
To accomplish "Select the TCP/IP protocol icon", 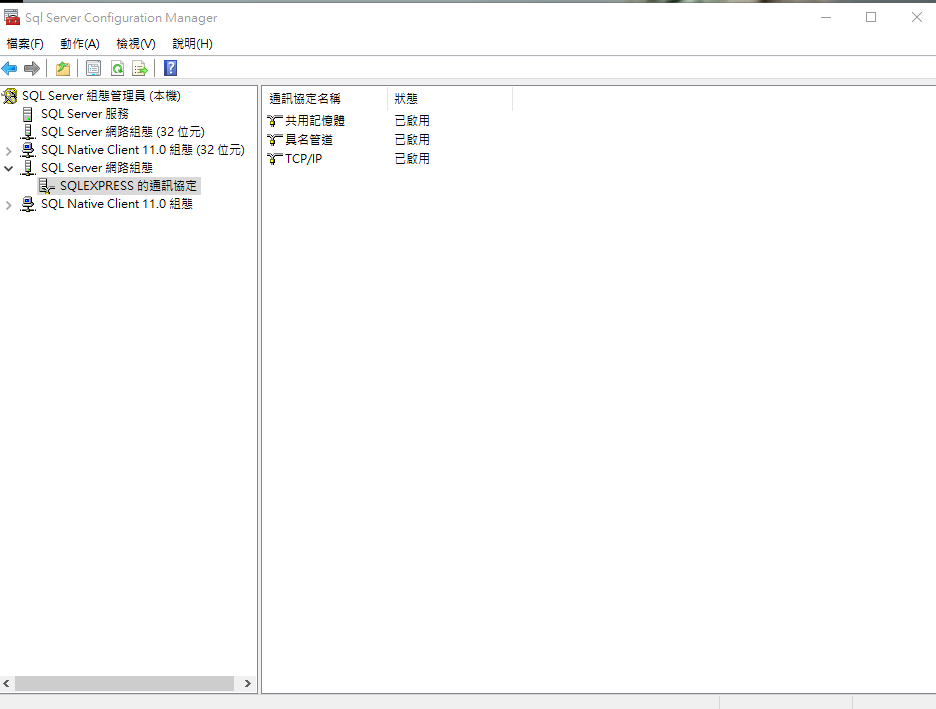I will pyautogui.click(x=275, y=159).
